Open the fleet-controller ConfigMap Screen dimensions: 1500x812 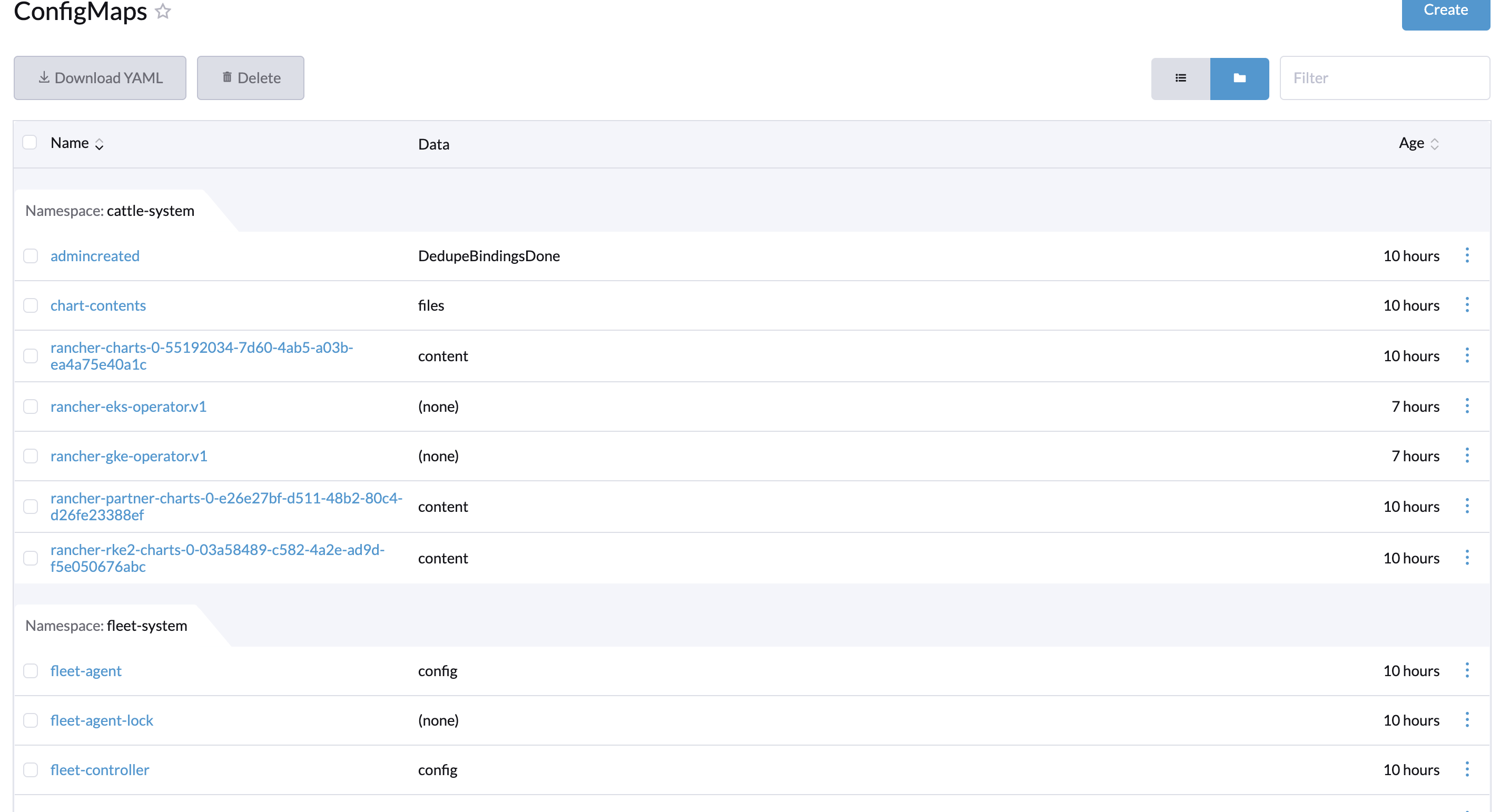tap(100, 769)
